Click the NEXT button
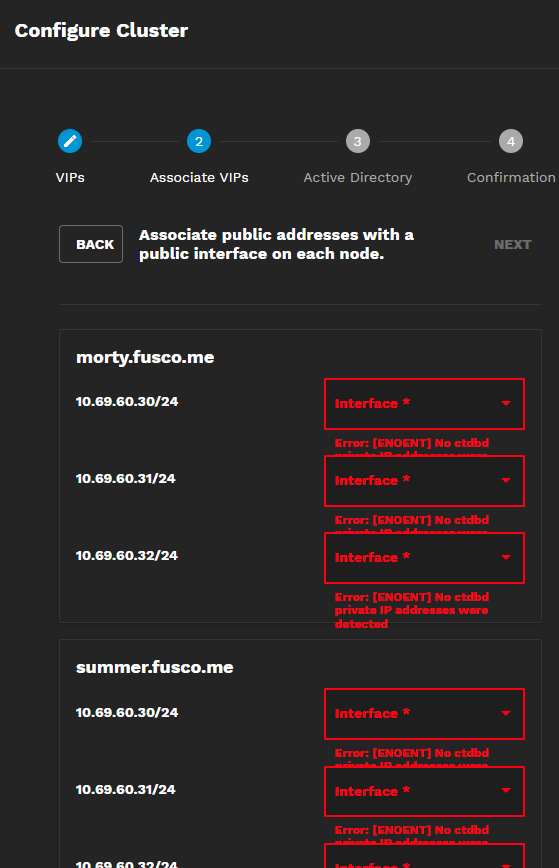559x868 pixels. 513,245
